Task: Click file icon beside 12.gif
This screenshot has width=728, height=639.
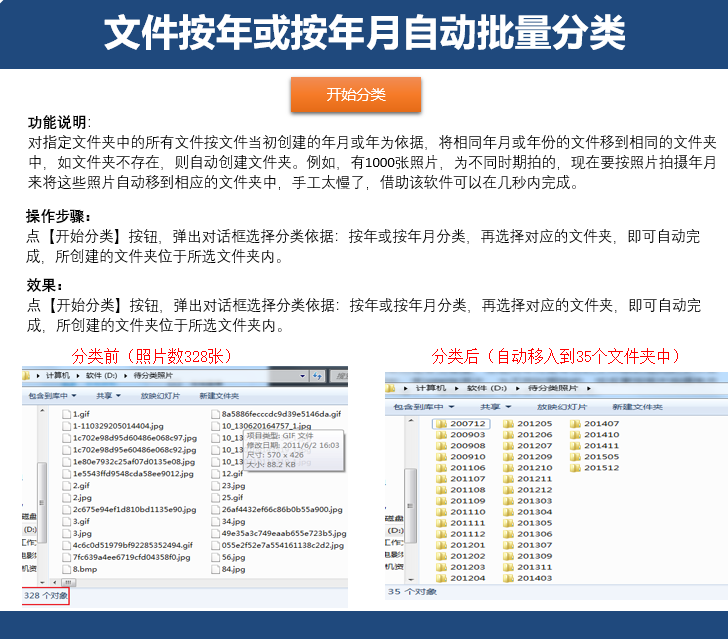Action: 215,474
